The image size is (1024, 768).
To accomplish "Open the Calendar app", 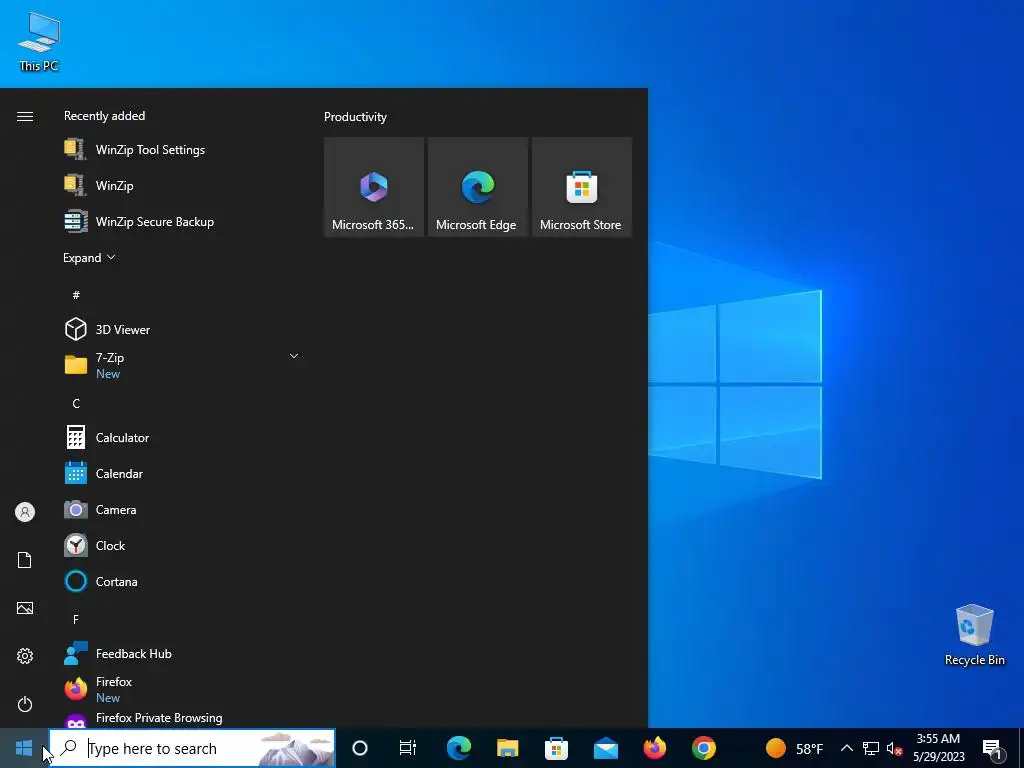I will coord(183,473).
